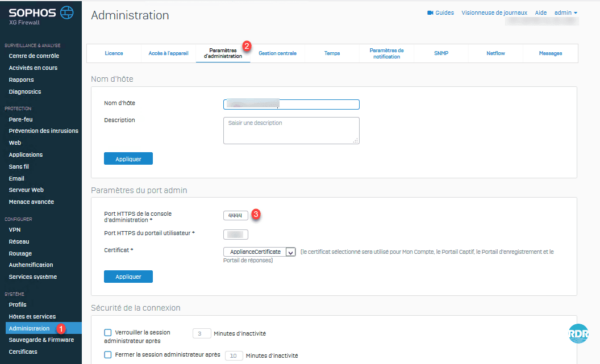Open Visionneuse de journaux link
600x364 pixels.
[x=494, y=13]
